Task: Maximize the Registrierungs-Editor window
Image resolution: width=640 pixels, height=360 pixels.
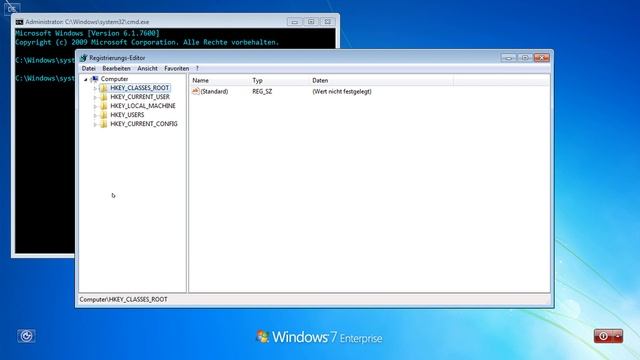Action: [525, 58]
